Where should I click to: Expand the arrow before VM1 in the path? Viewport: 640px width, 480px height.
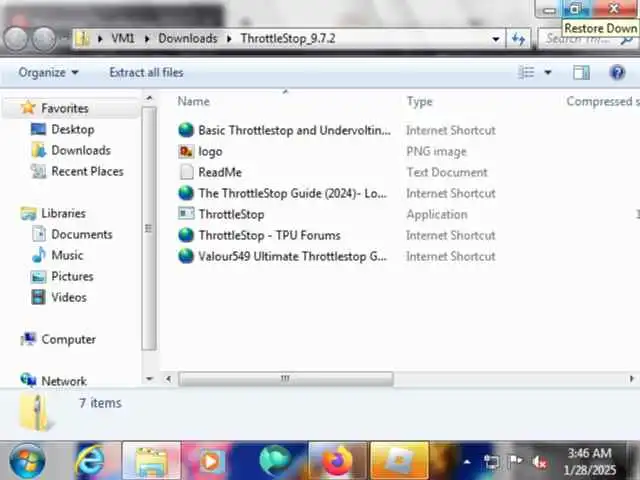100,39
